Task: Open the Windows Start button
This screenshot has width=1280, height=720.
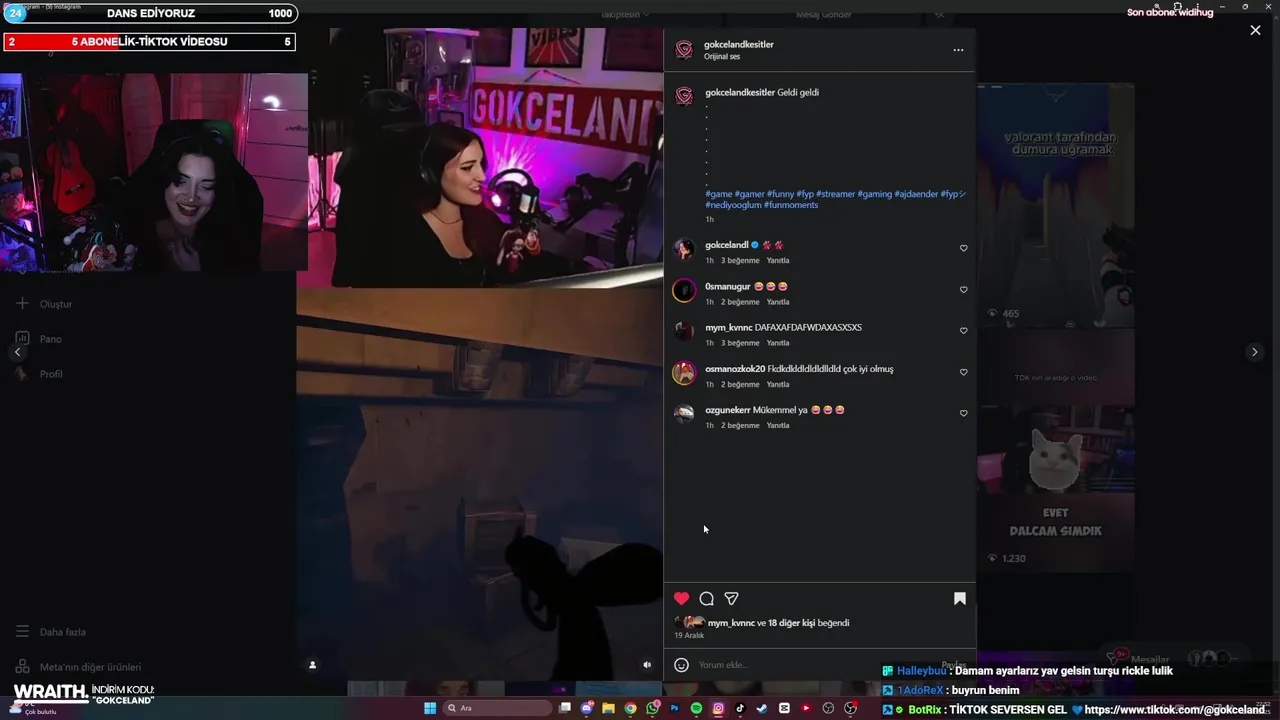Action: point(430,708)
